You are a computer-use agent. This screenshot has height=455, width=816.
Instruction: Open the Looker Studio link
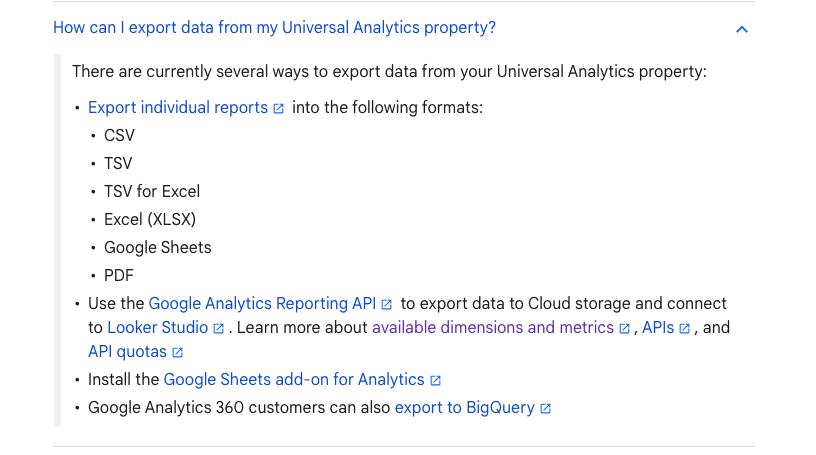[x=158, y=327]
